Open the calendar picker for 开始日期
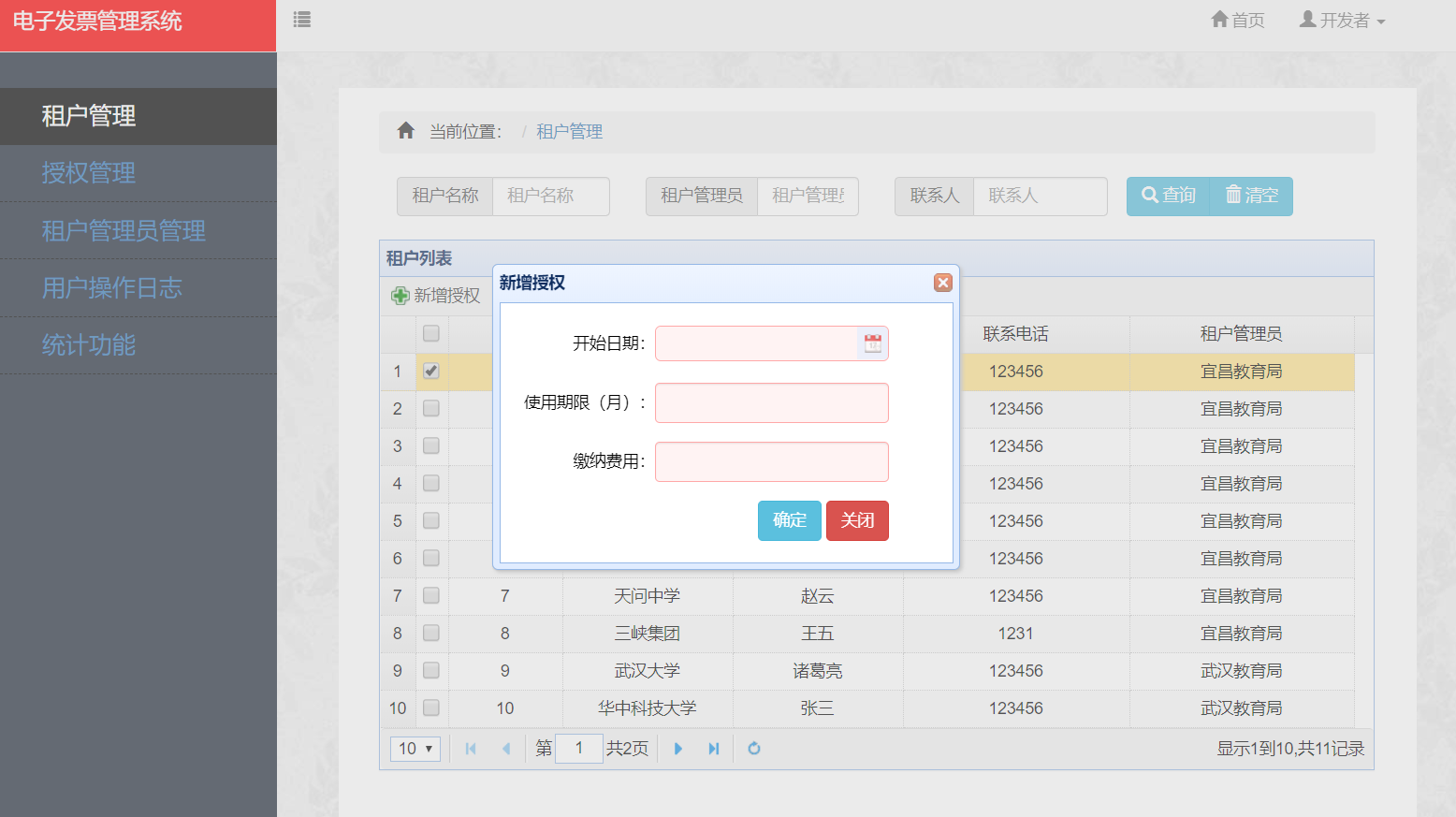Screen dimensions: 1456x817 [872, 343]
